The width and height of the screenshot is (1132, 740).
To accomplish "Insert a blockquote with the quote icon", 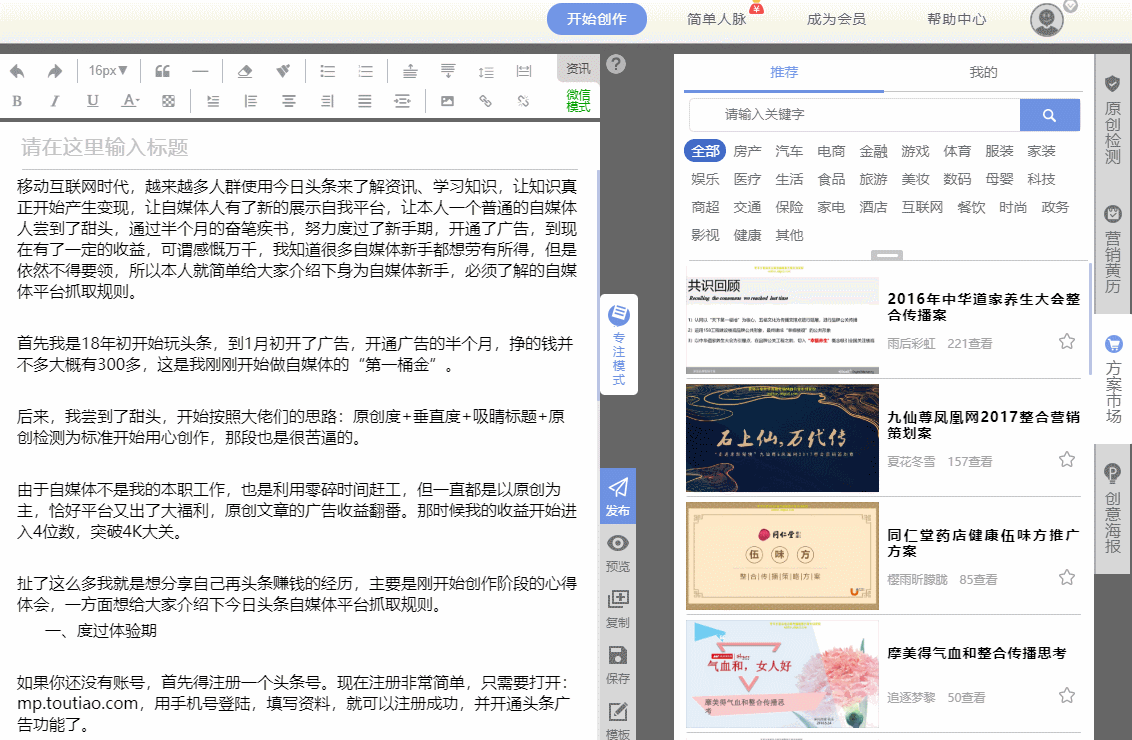I will click(162, 71).
